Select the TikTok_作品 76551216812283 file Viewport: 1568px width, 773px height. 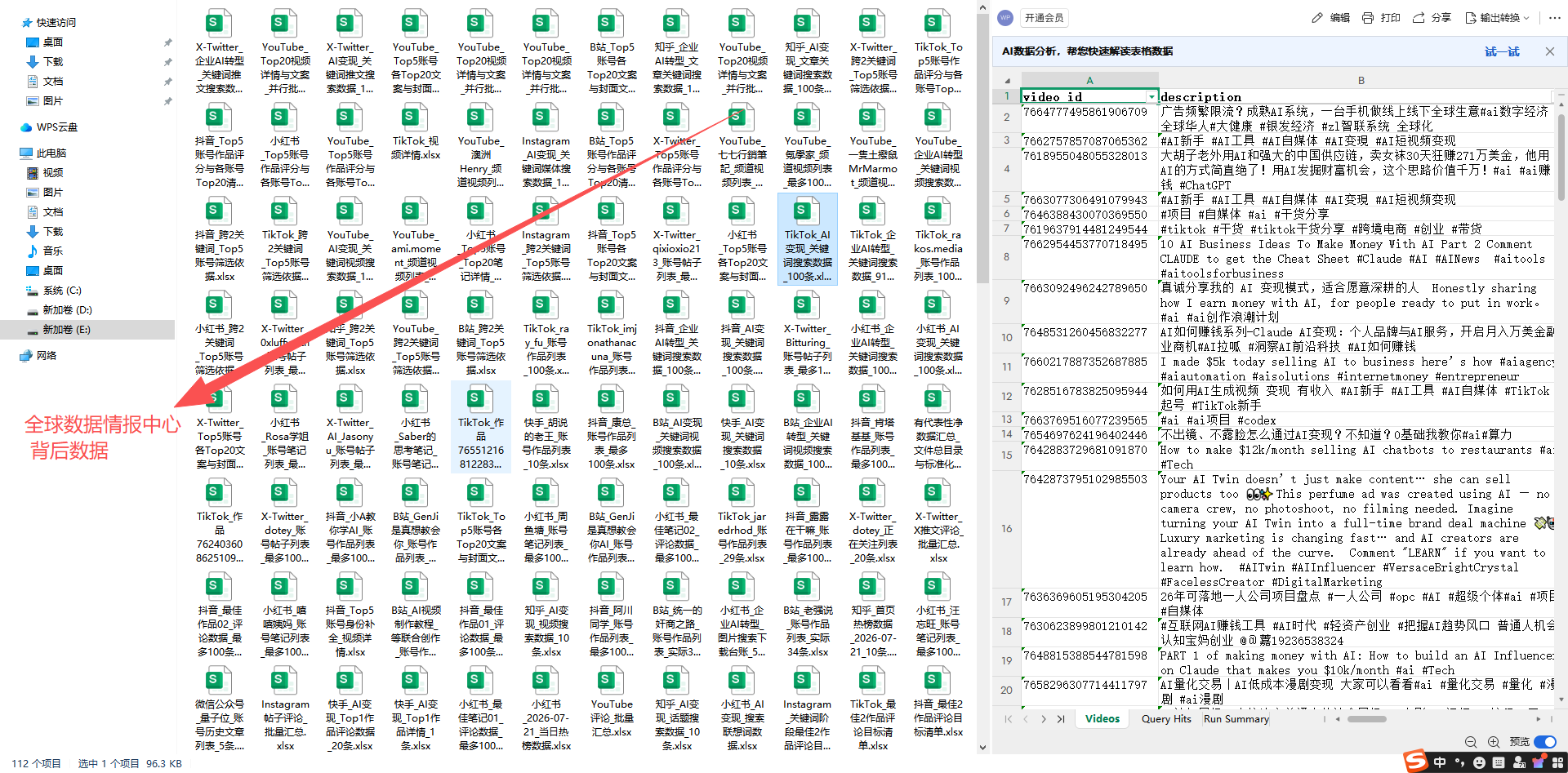(x=481, y=428)
